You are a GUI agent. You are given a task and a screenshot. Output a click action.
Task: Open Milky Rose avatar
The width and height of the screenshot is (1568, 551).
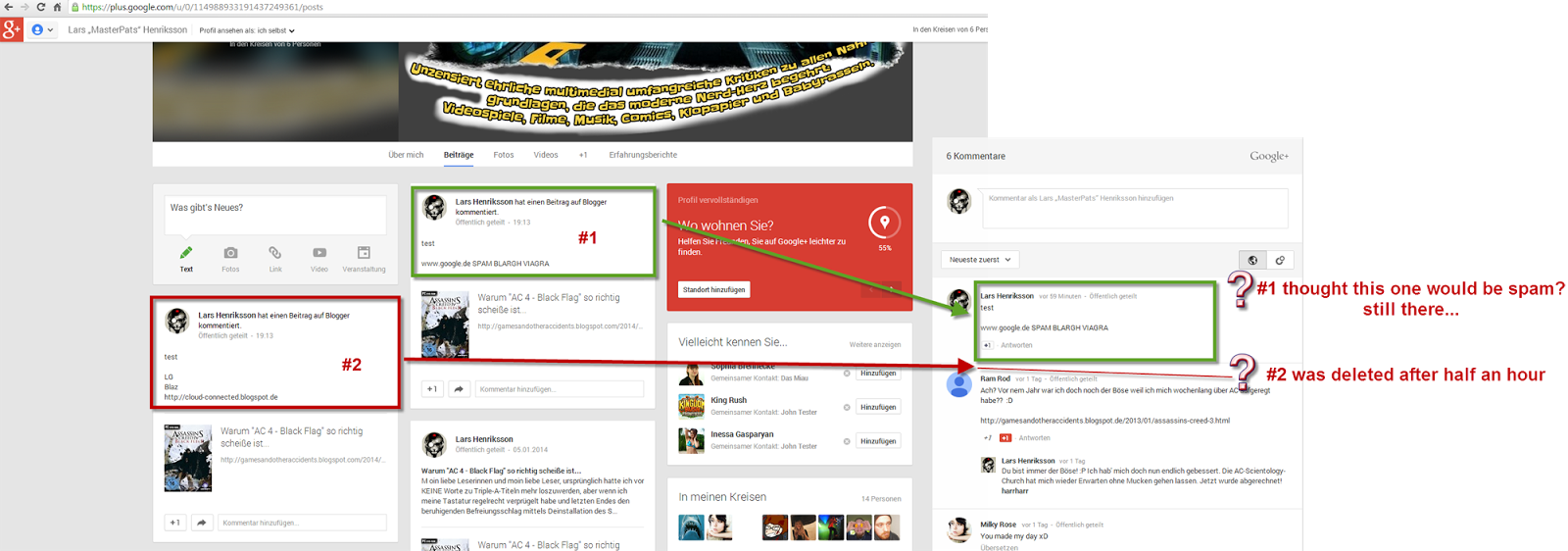click(x=959, y=529)
